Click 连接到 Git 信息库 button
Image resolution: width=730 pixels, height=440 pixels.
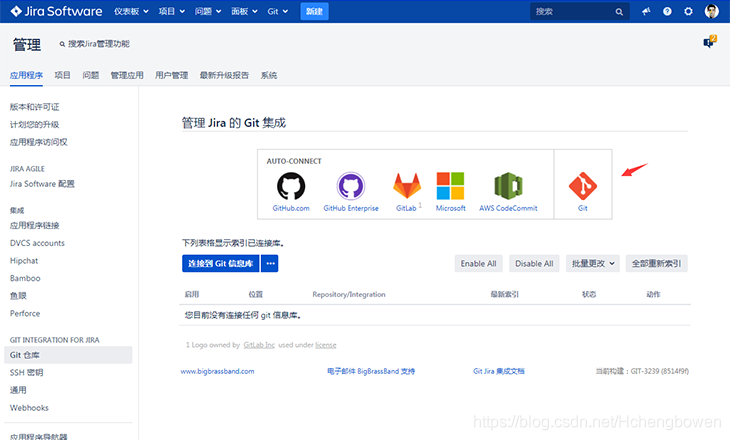click(221, 264)
